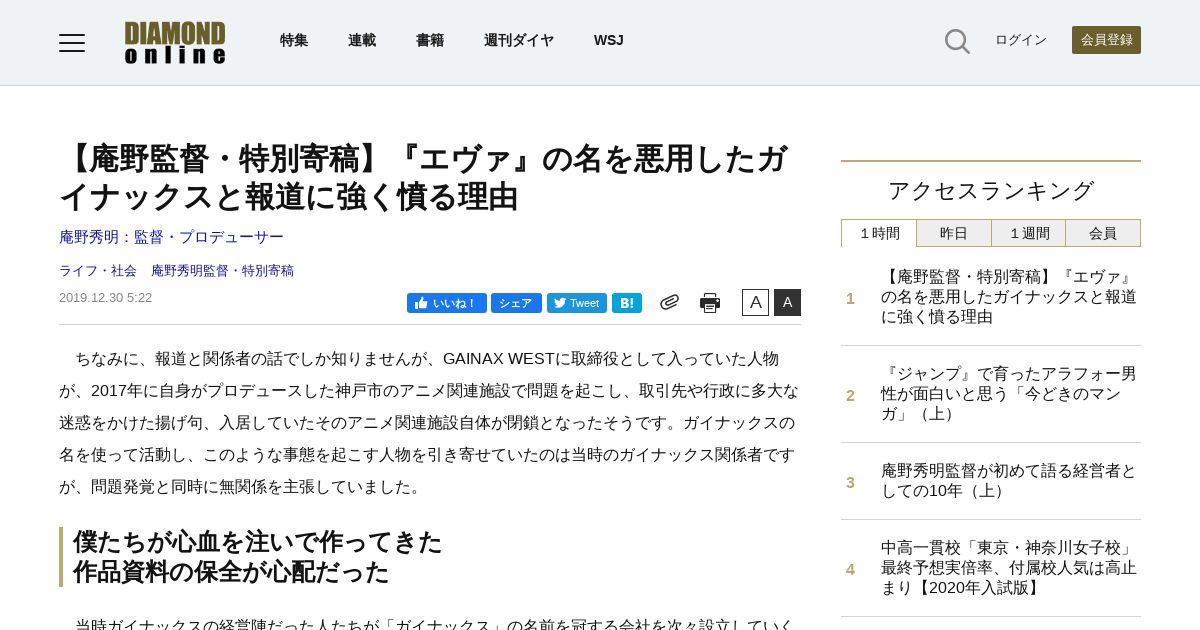Screen dimensions: 1200x630
Task: Bookmark with the Hatena B! icon
Action: (627, 303)
